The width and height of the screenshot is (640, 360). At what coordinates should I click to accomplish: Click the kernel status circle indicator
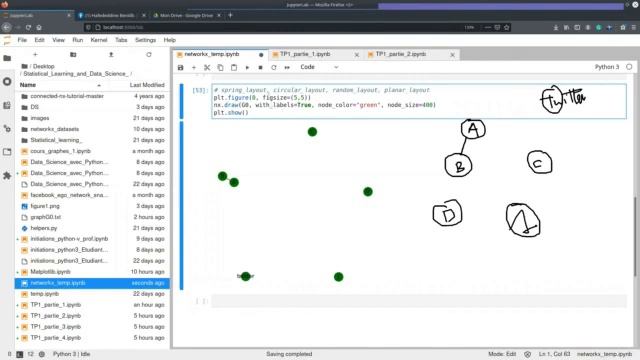[629, 67]
